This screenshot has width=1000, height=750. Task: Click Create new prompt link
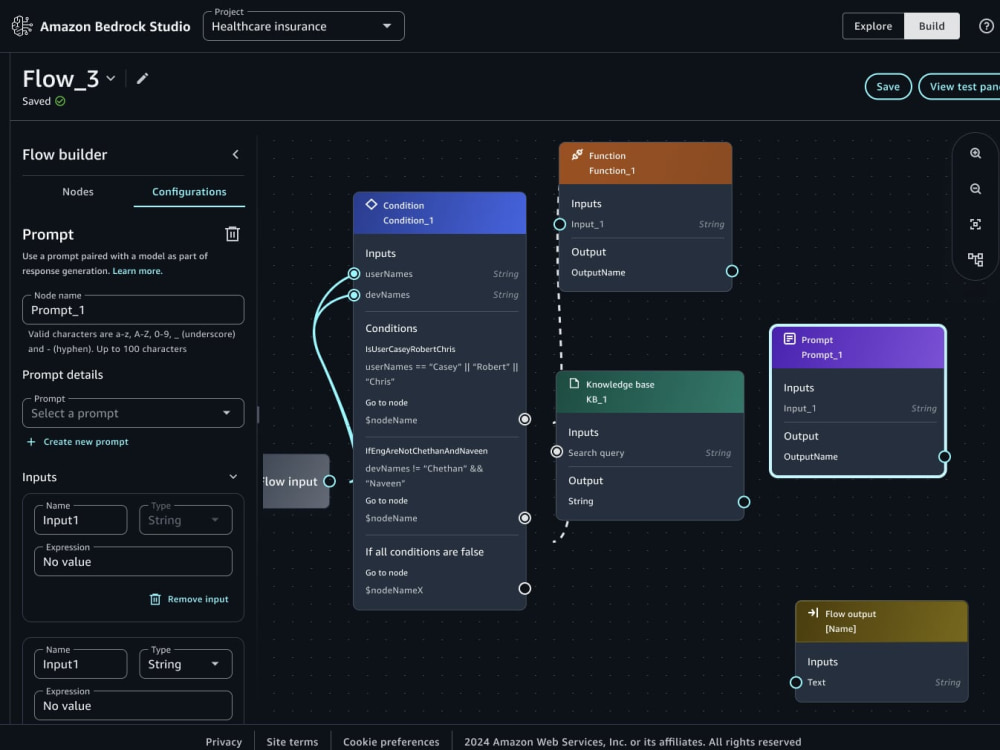[x=85, y=441]
